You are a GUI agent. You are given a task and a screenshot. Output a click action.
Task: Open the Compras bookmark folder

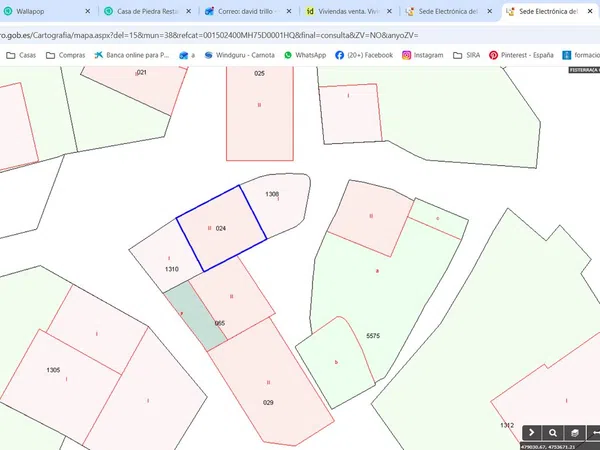pyautogui.click(x=65, y=55)
